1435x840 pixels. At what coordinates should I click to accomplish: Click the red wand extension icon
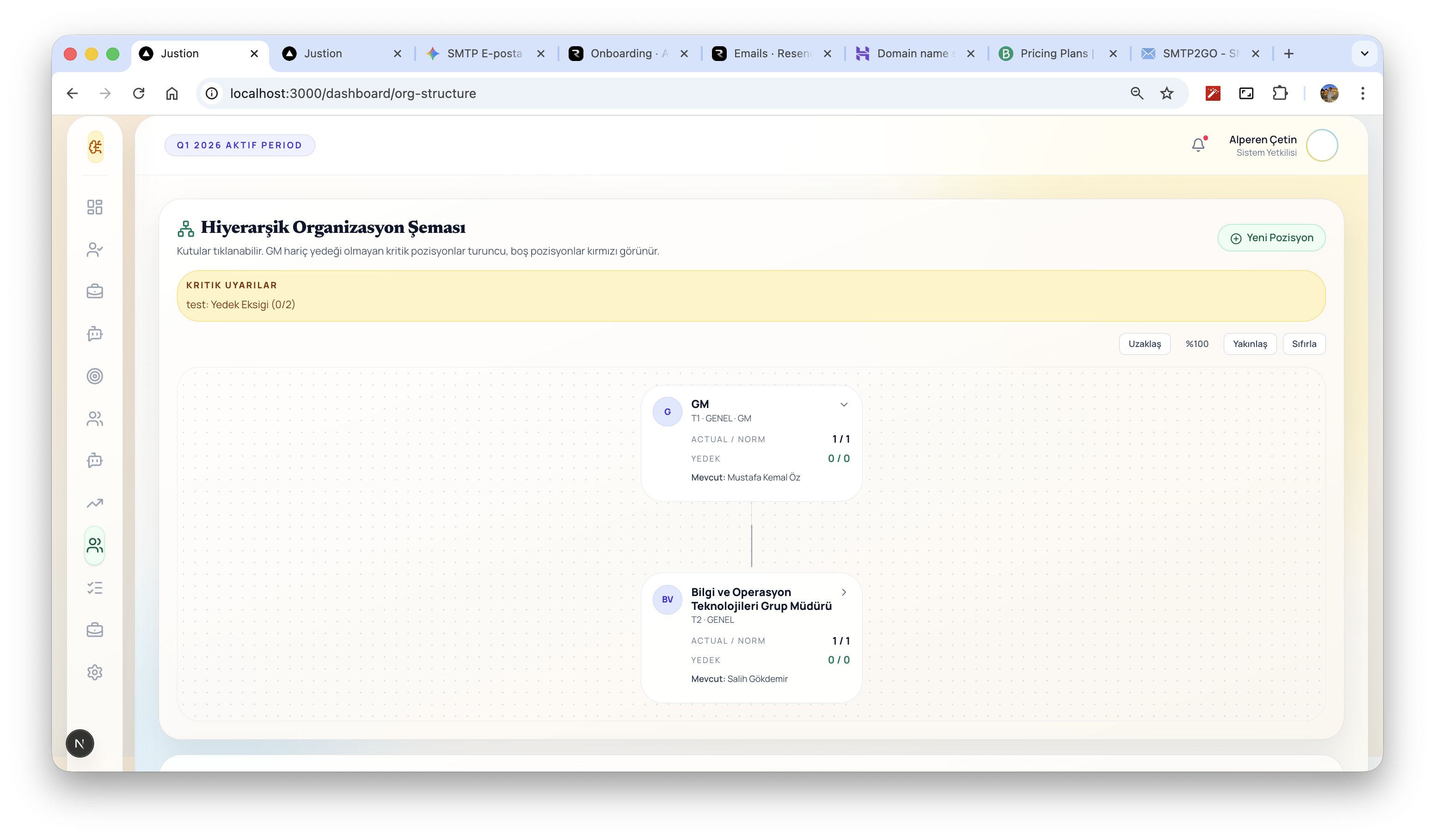click(x=1213, y=93)
